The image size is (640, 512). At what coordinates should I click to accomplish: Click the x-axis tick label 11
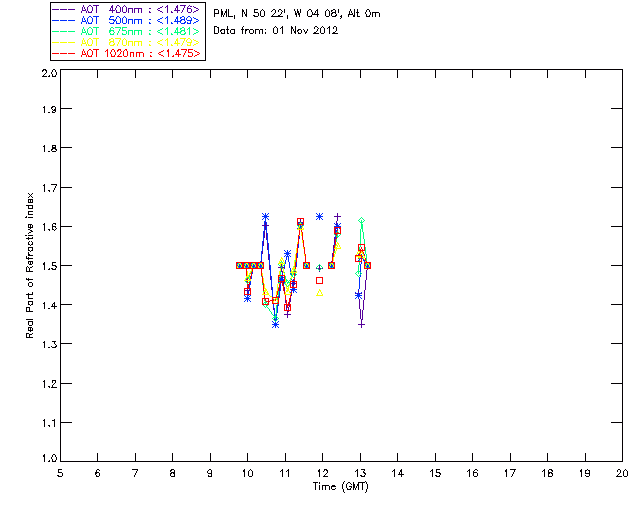tap(285, 473)
